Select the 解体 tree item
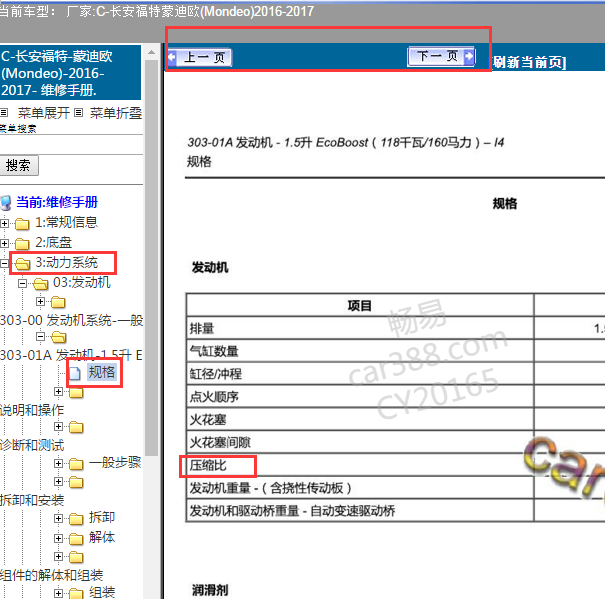 [102, 537]
